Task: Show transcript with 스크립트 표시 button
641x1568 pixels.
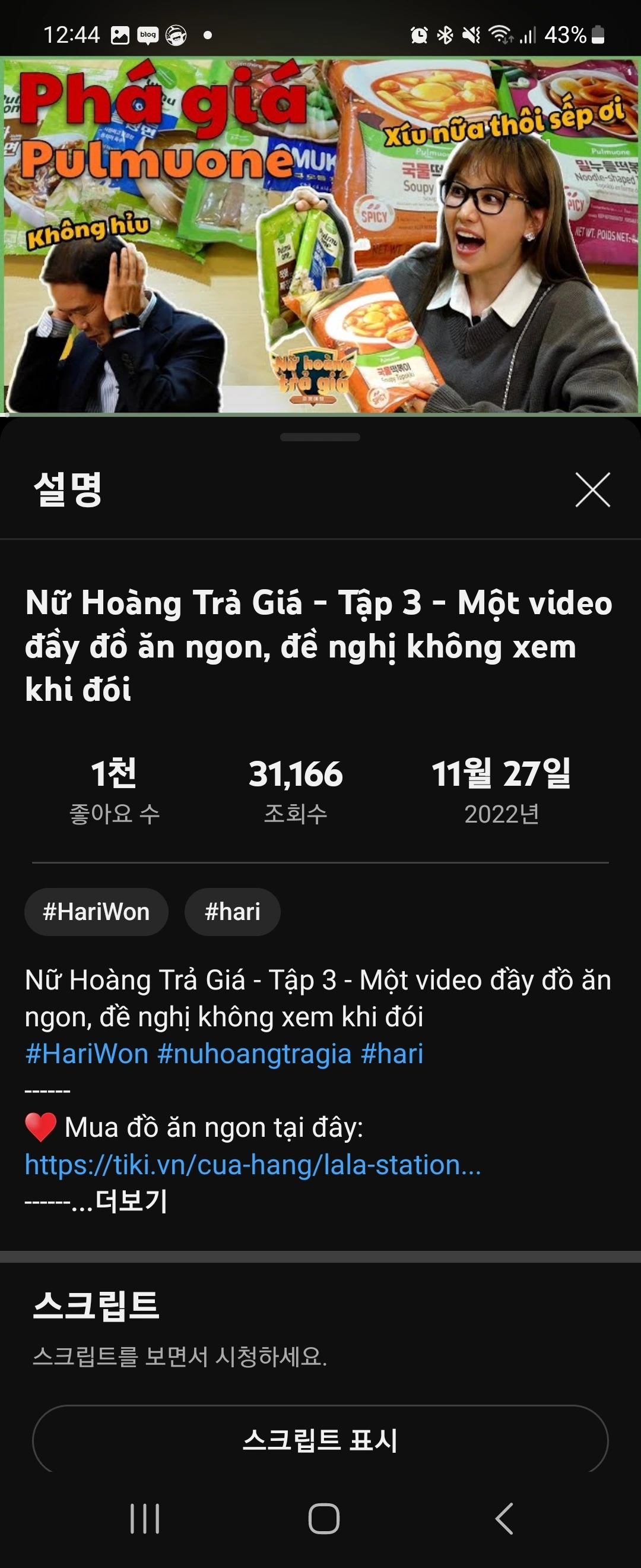Action: [320, 1439]
